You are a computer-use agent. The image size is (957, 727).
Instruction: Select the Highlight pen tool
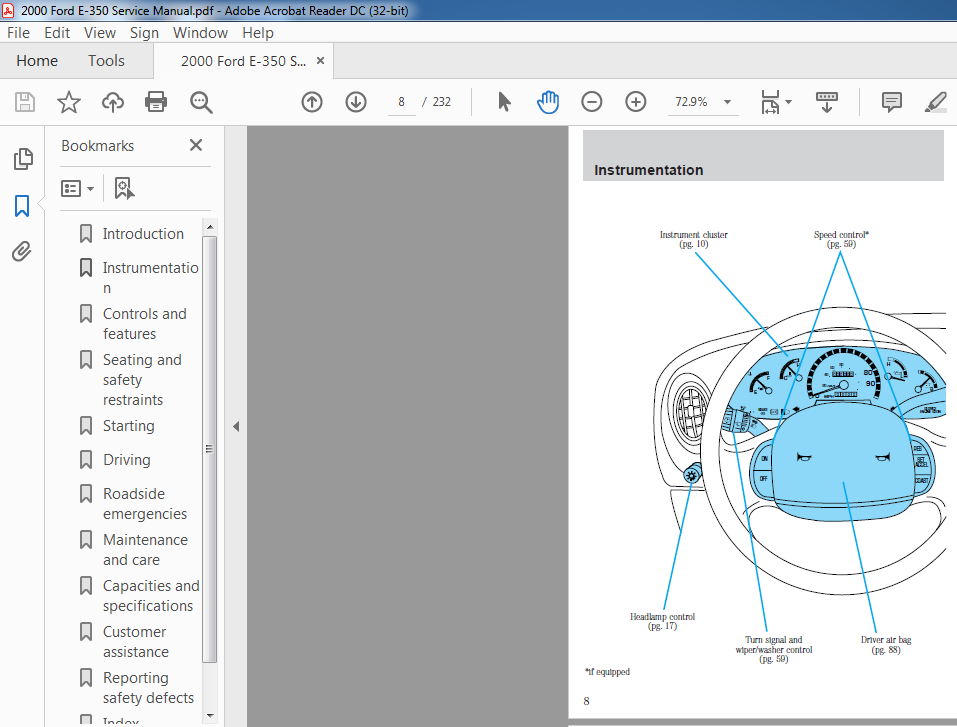click(935, 102)
